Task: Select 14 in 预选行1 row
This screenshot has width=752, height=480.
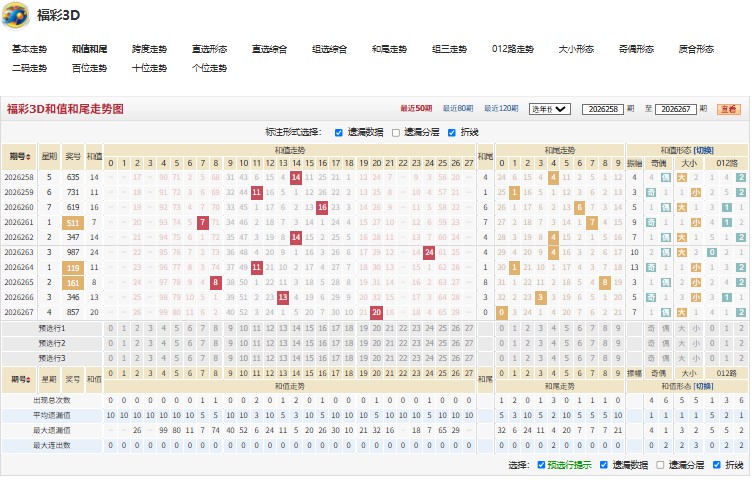Action: [x=296, y=329]
